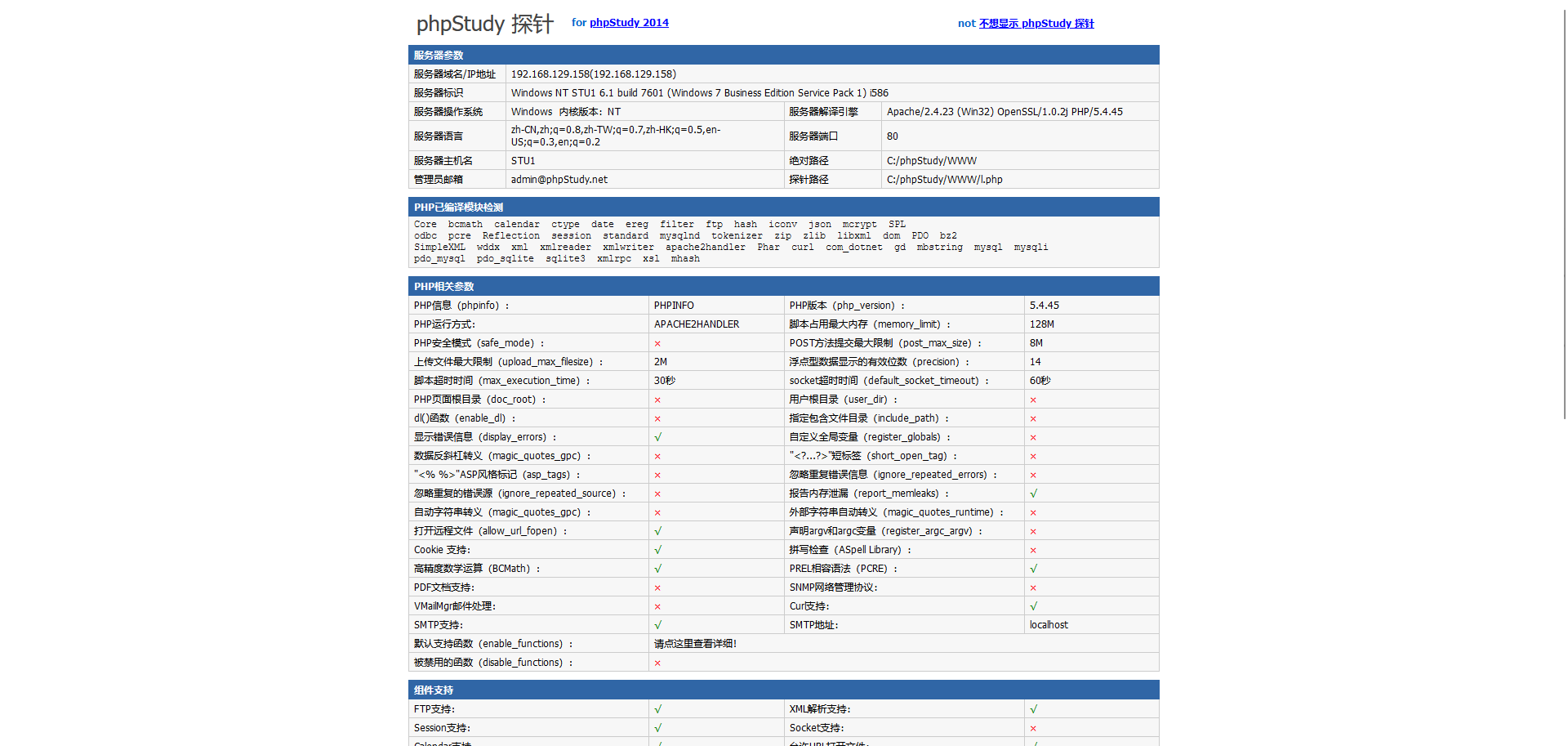Click the mcrypt module name
The image size is (1568, 746).
(860, 225)
